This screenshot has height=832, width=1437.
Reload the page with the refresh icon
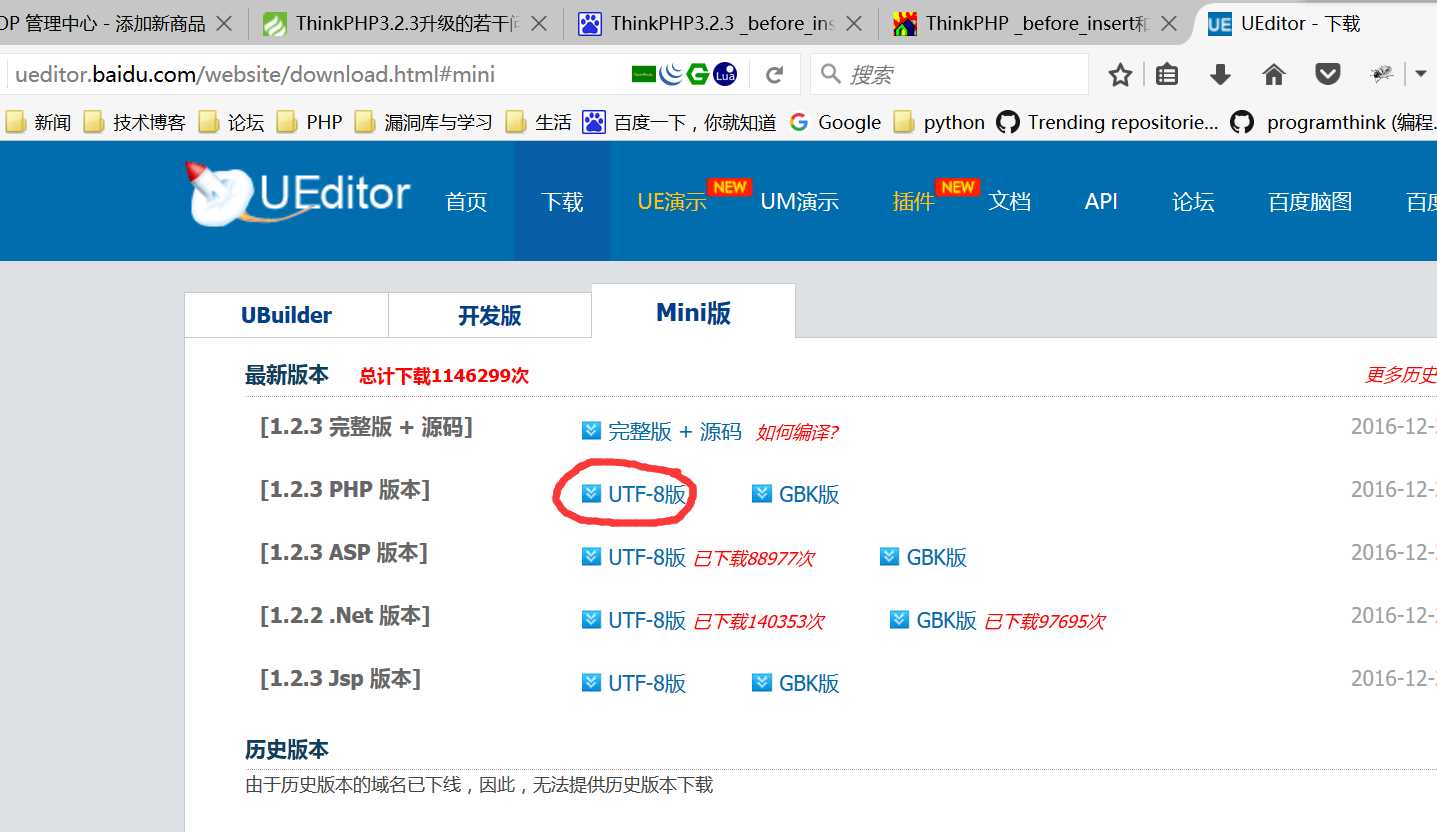774,74
